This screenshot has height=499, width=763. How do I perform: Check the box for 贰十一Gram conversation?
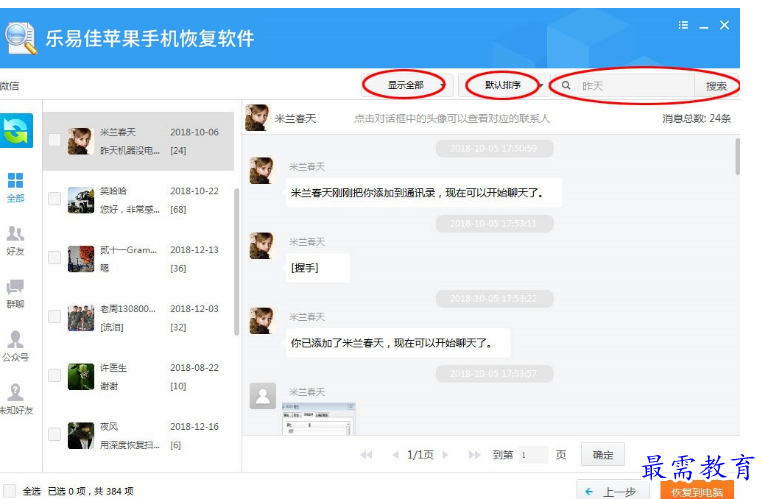[x=54, y=258]
